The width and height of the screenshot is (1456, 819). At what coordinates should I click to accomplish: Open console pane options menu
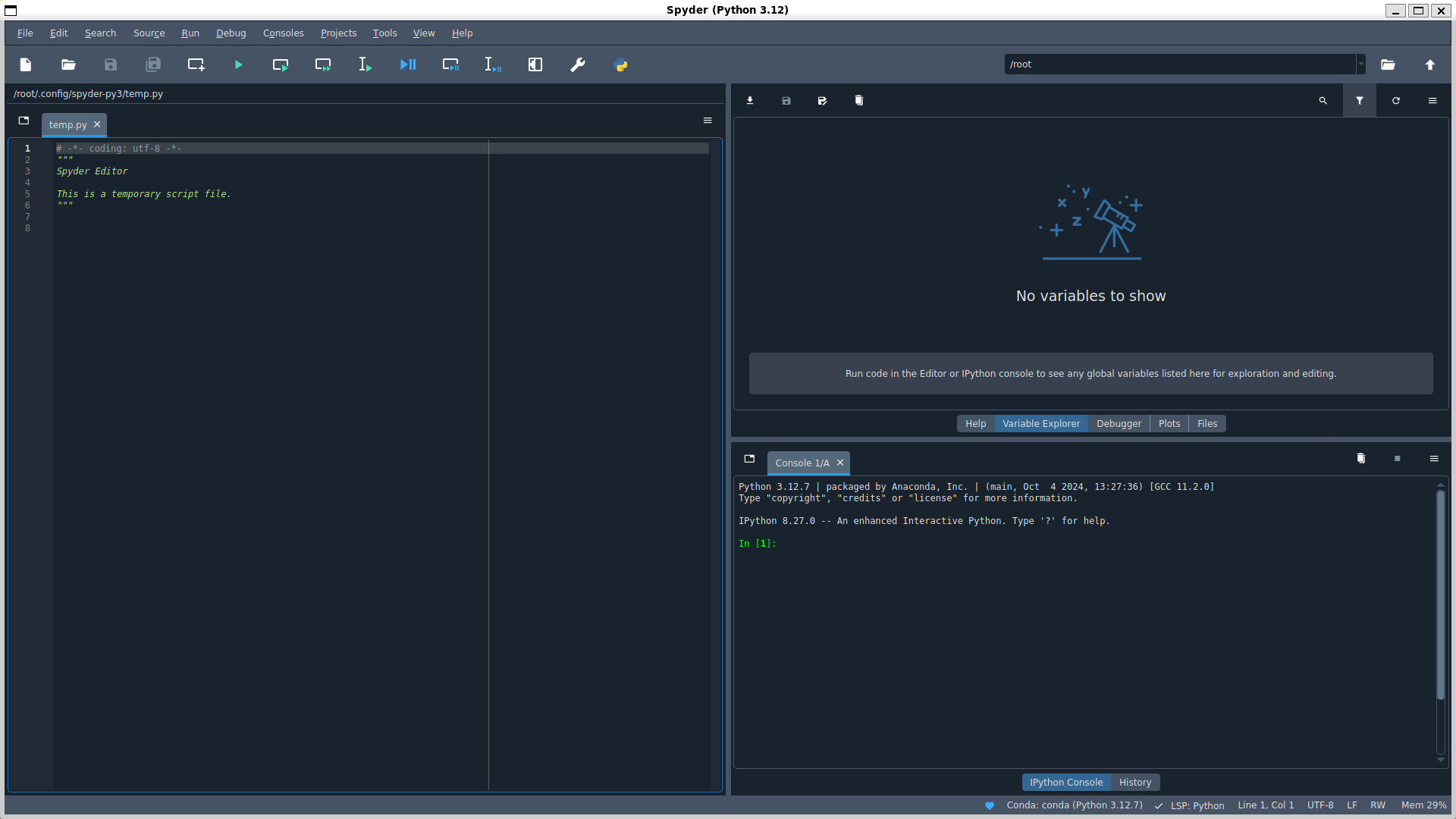pos(1434,459)
